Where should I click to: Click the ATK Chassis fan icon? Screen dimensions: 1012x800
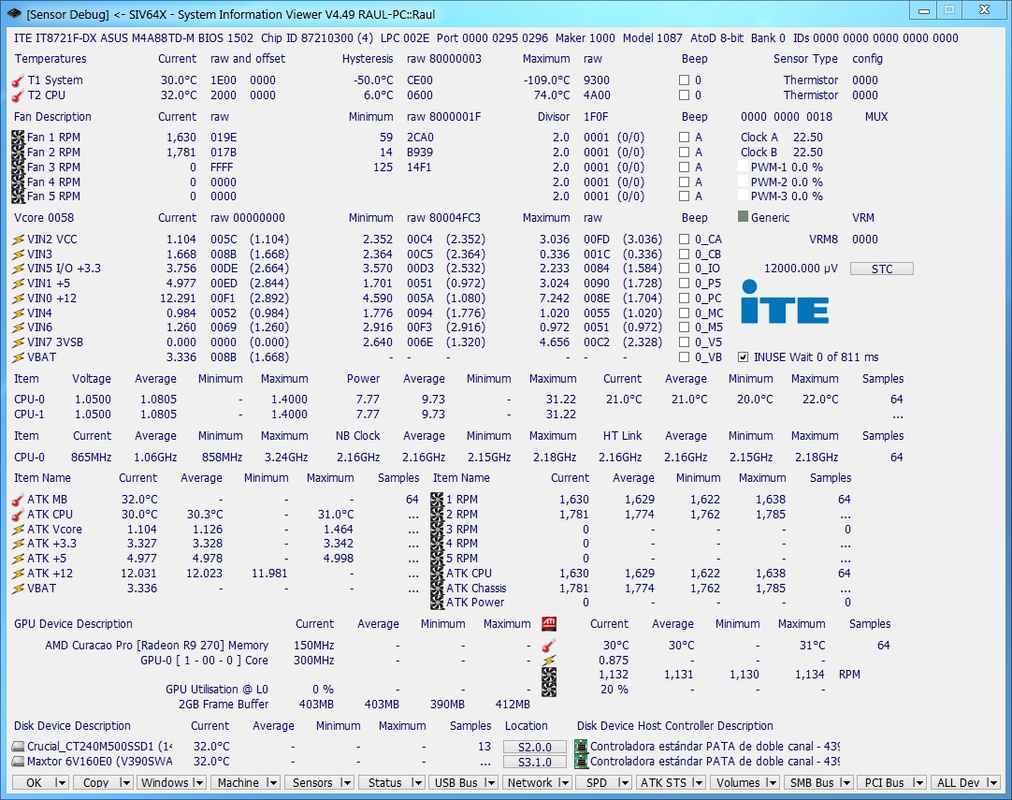click(437, 588)
